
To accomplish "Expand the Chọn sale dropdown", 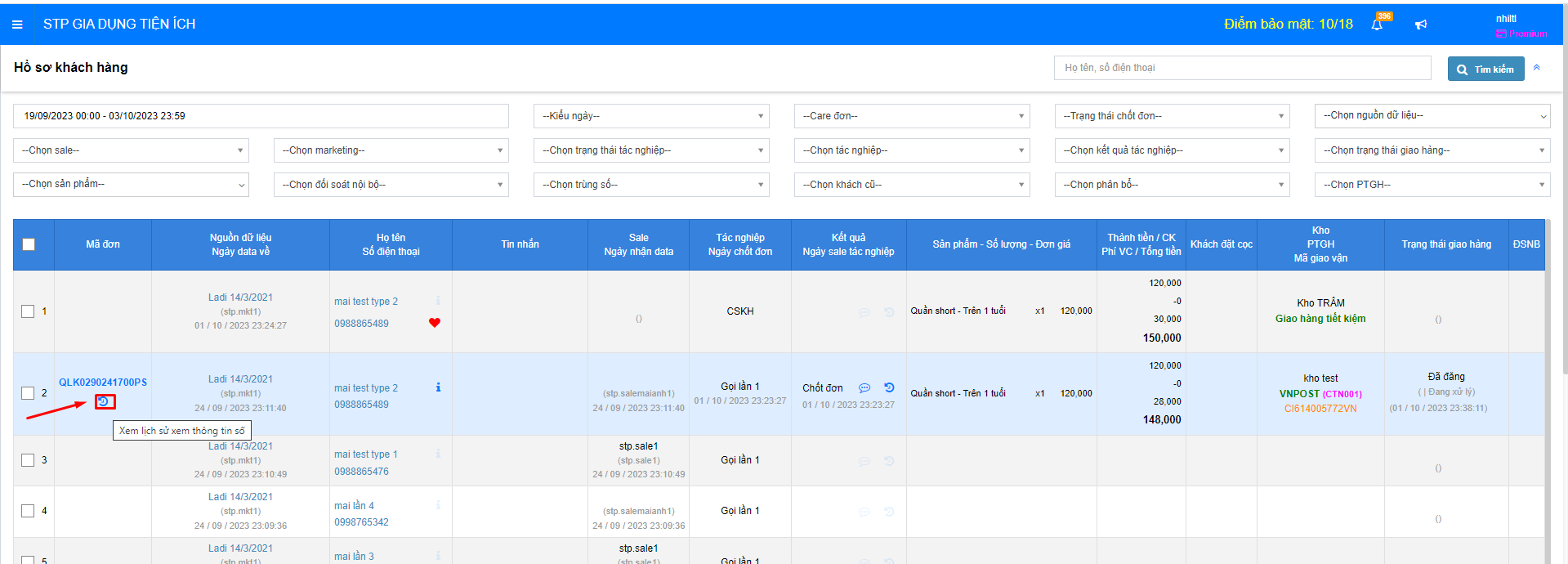I will click(131, 150).
